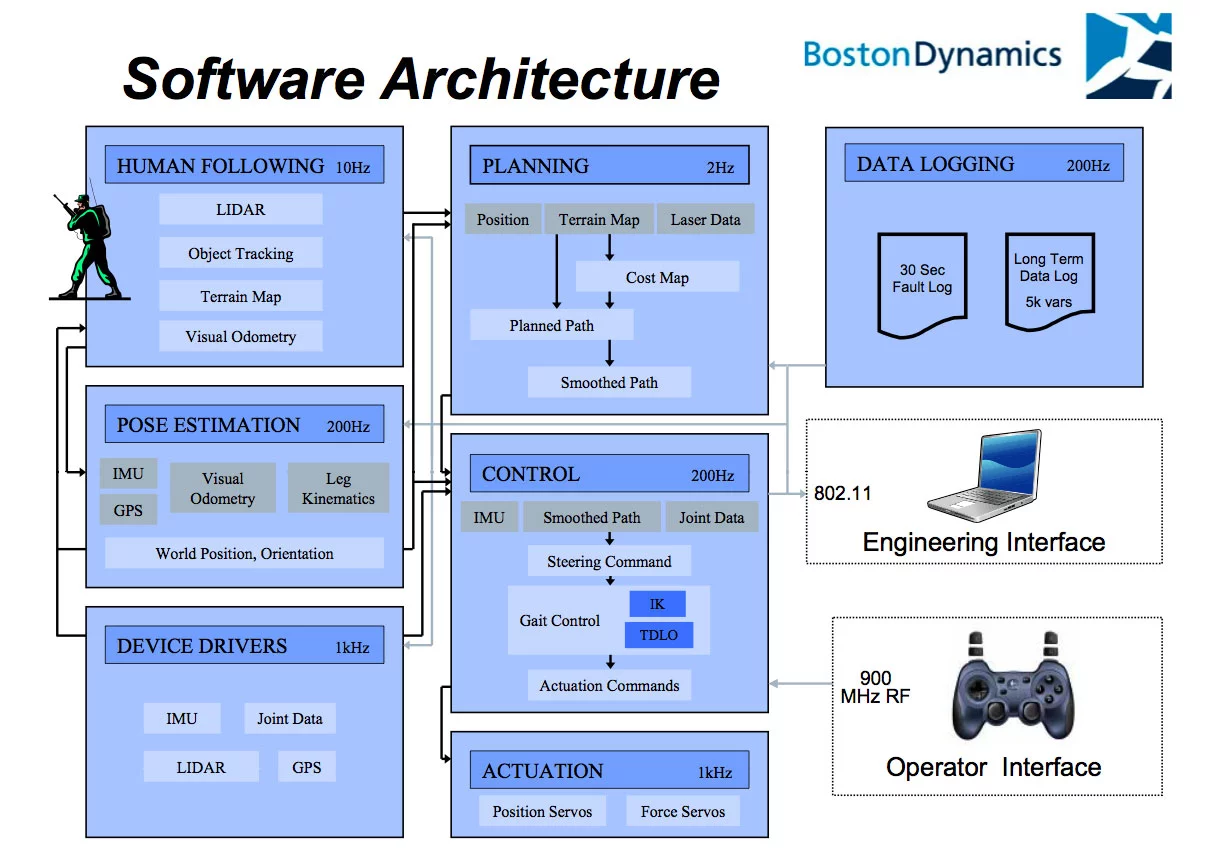Click the Software Architecture title
Screen dimensions: 1219x868
(421, 78)
